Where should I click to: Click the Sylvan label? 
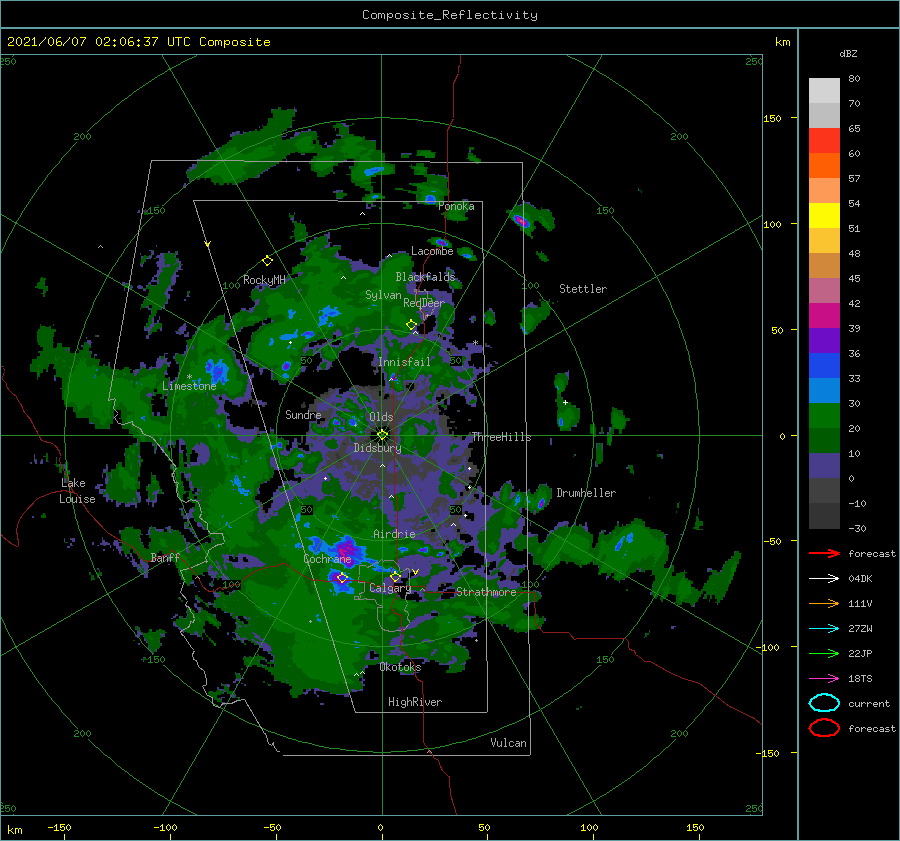click(383, 295)
